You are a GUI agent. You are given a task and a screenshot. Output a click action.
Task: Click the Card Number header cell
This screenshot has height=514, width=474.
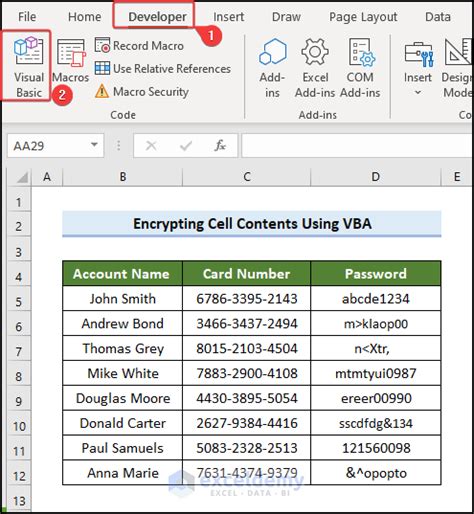tap(247, 274)
